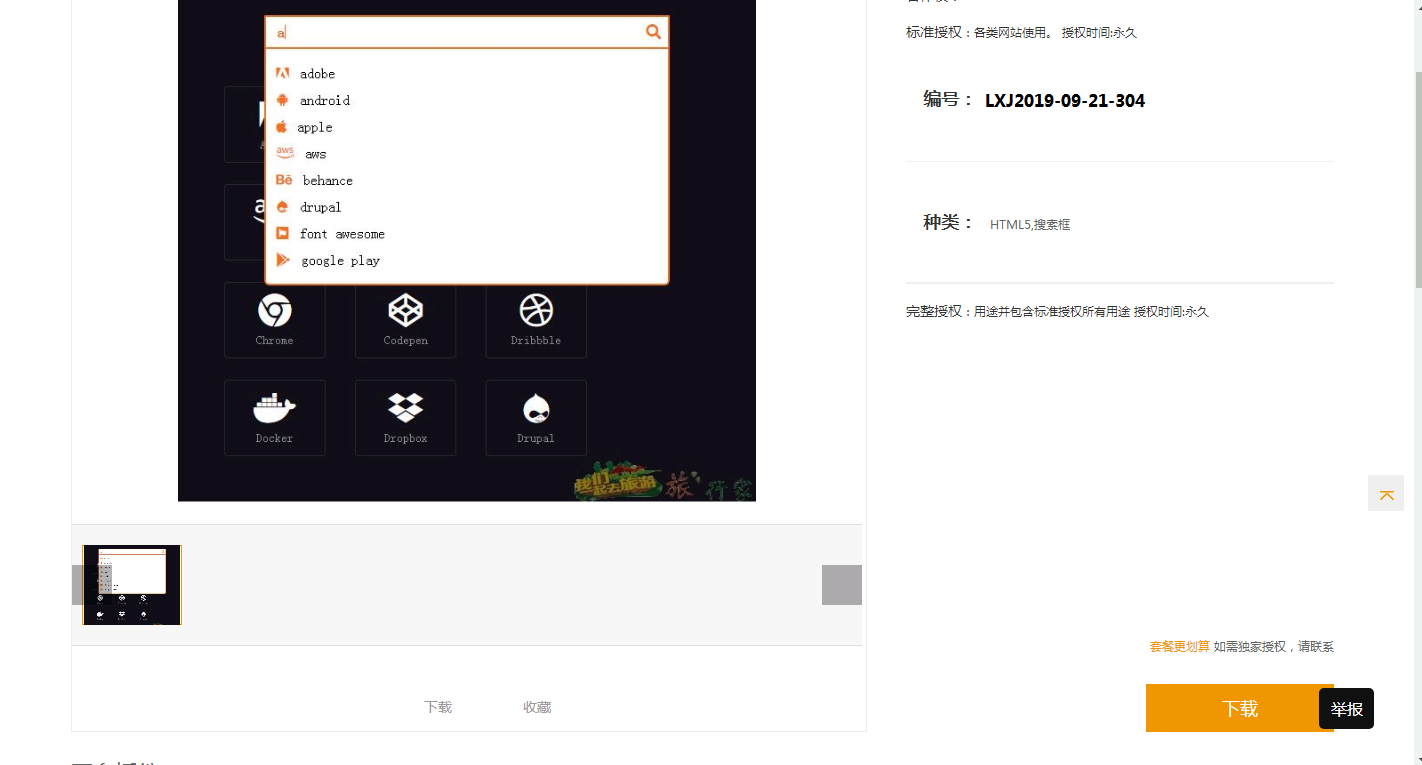Select android from the suggestion list
The width and height of the screenshot is (1422, 765).
[x=324, y=101]
